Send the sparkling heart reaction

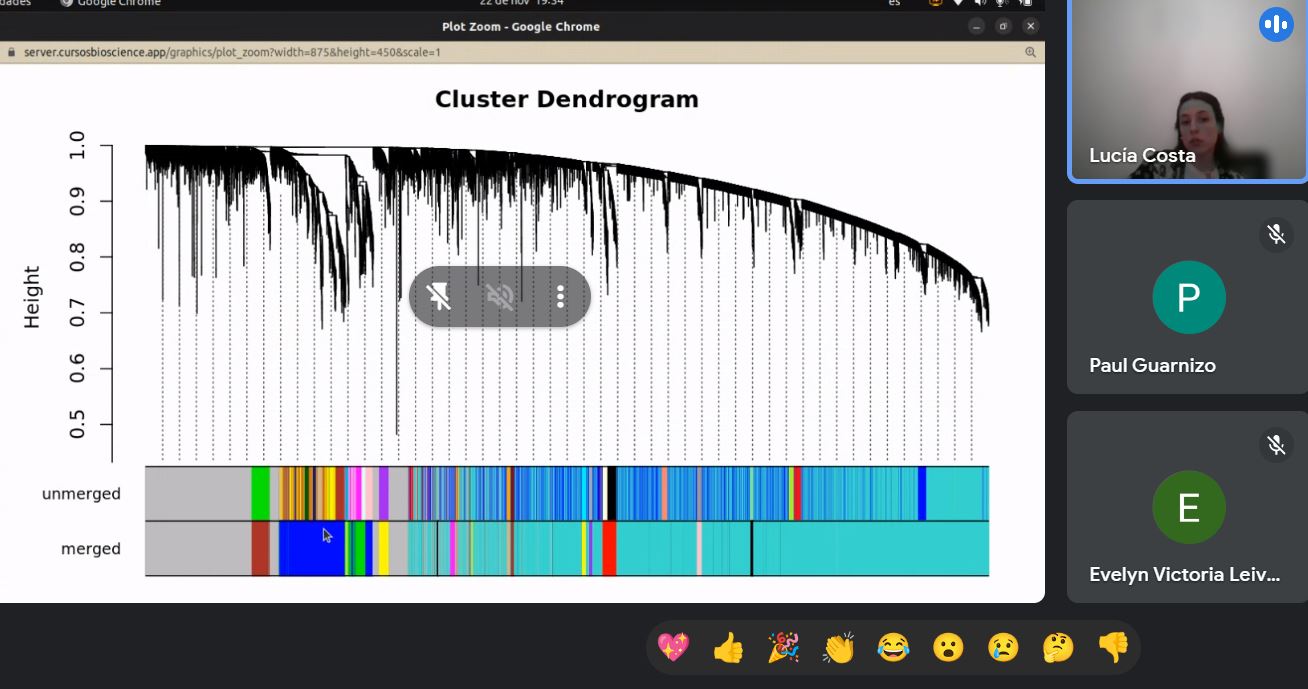tap(674, 647)
